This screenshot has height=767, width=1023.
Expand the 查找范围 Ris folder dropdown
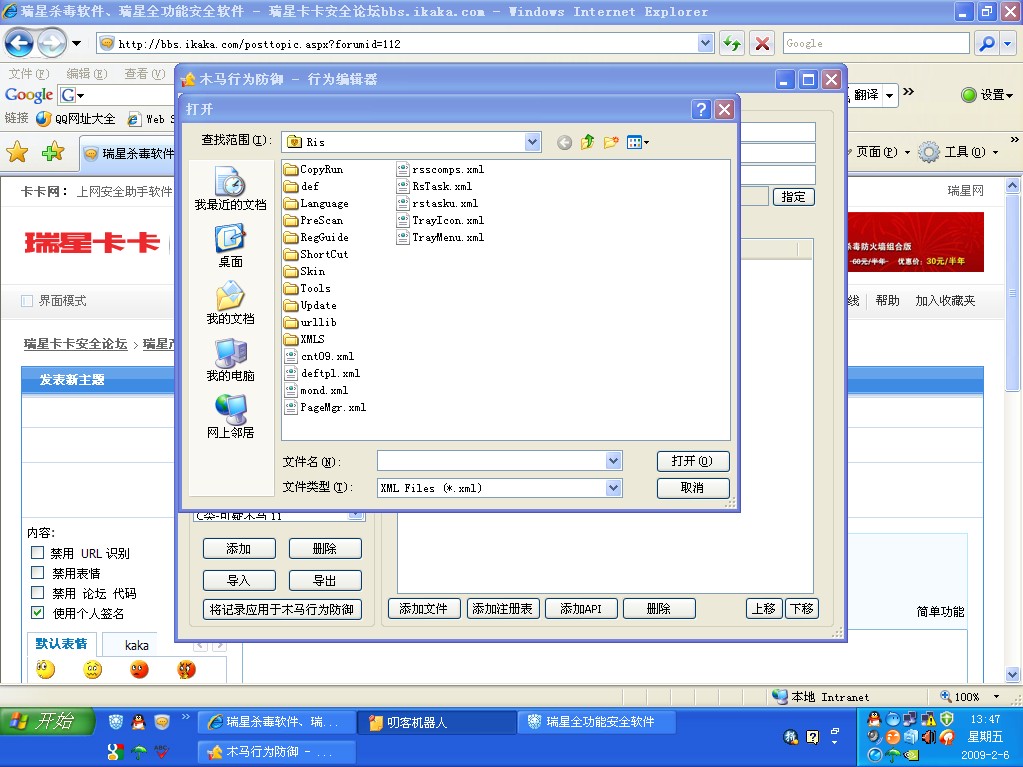(532, 142)
